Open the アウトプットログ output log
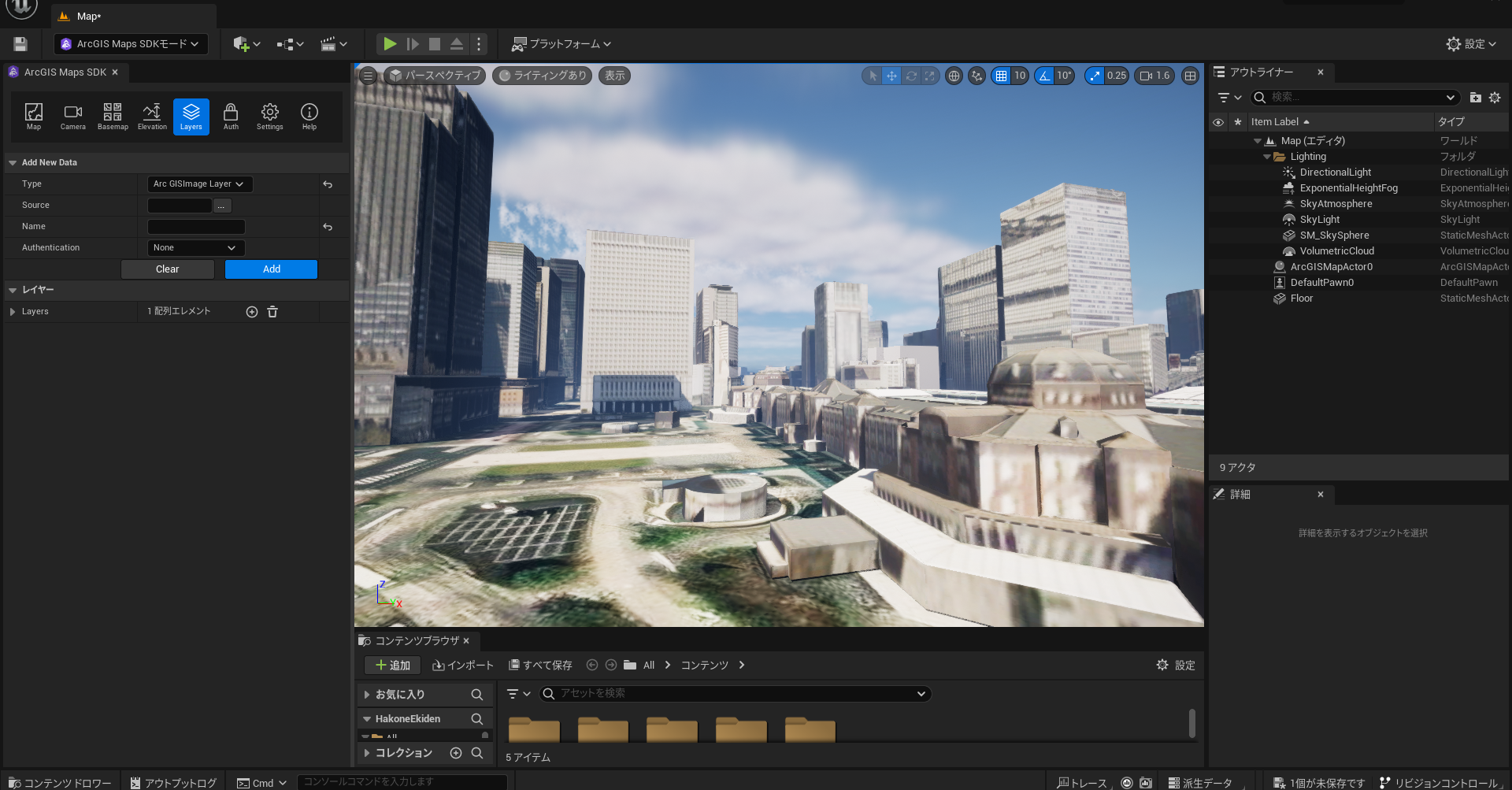 pos(173,783)
